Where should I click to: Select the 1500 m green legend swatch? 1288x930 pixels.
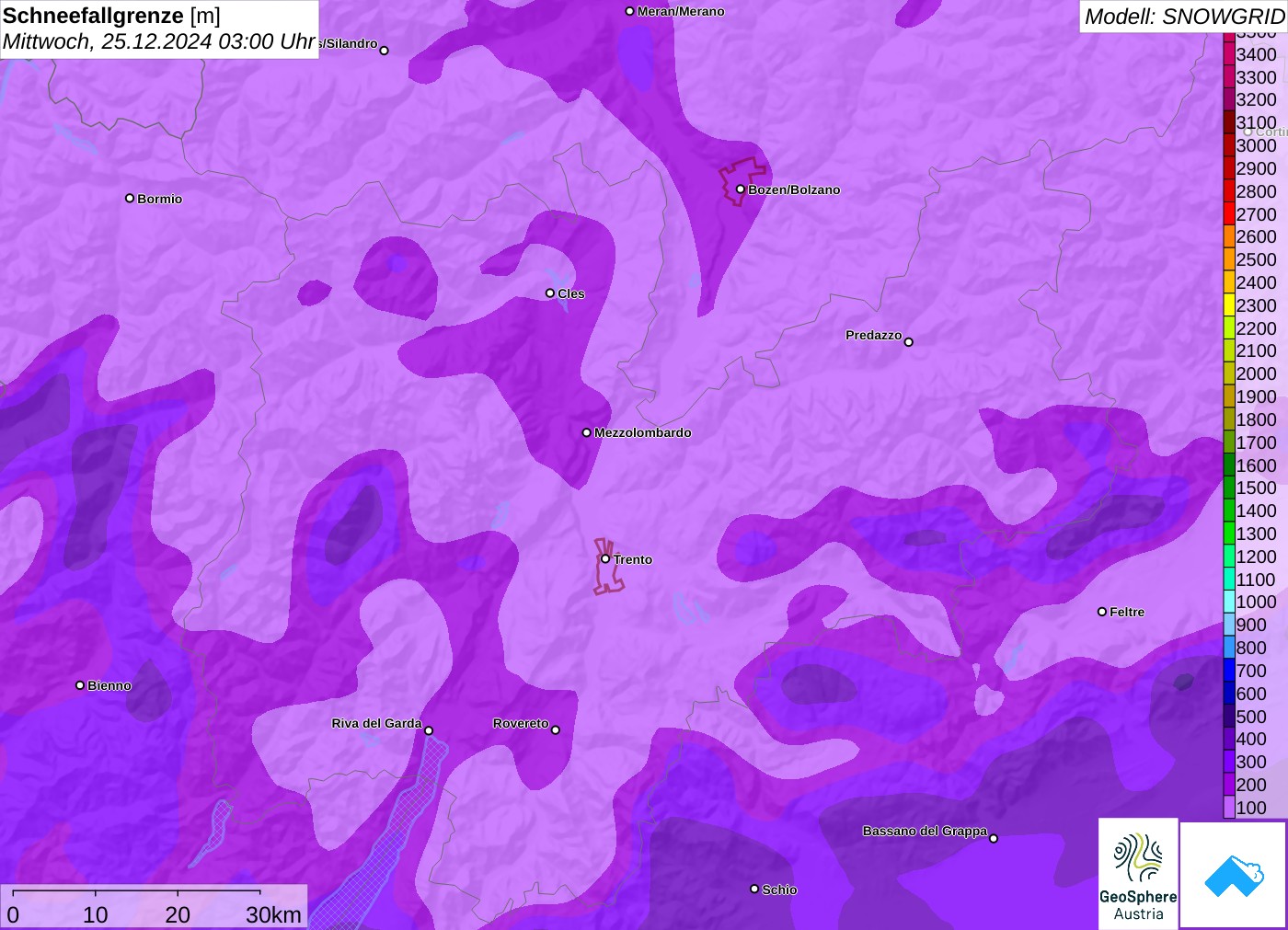click(1229, 488)
